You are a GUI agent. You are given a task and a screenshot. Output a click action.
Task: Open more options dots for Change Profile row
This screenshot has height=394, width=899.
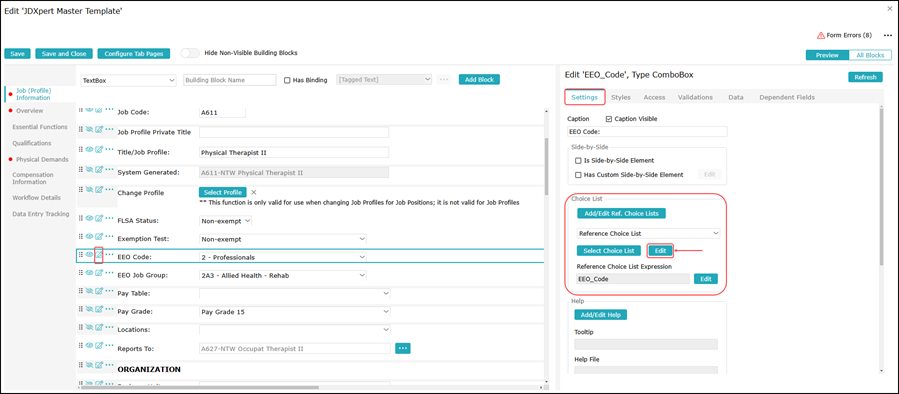(109, 190)
